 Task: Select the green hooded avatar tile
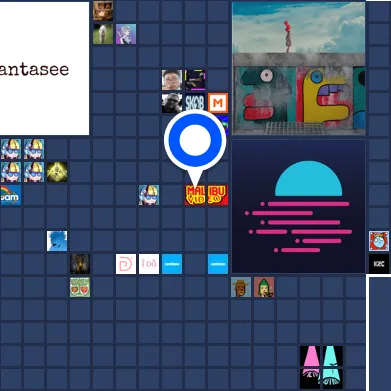click(264, 287)
